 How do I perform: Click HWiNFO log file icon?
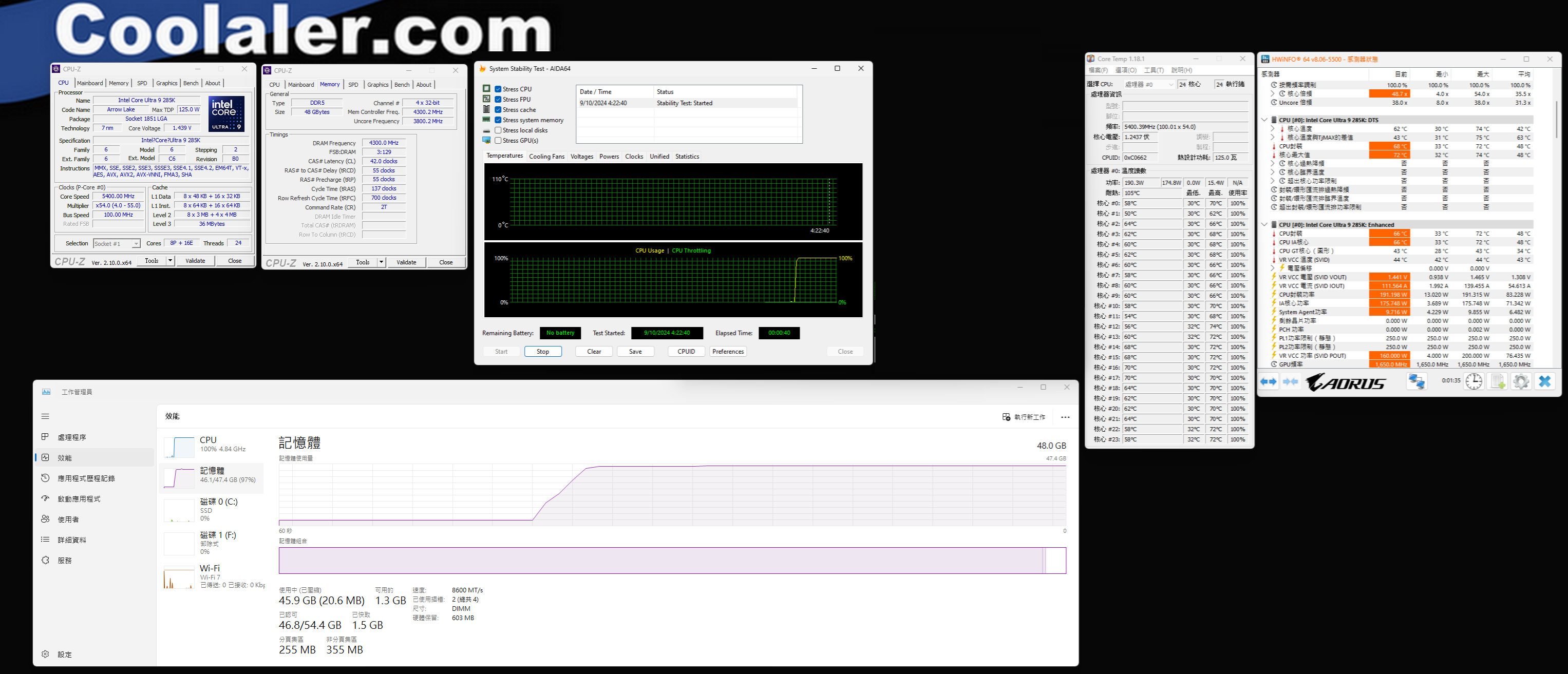click(1498, 381)
